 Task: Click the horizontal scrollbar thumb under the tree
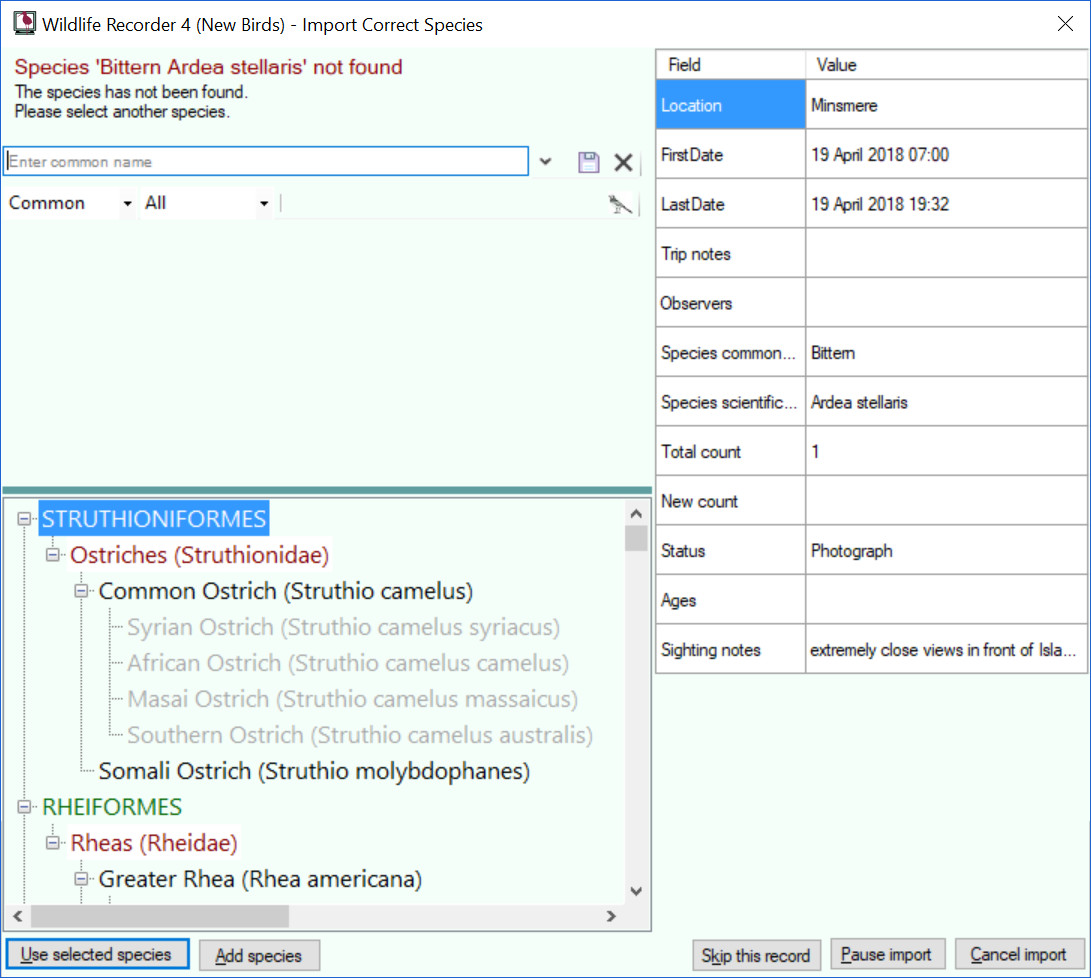click(160, 916)
